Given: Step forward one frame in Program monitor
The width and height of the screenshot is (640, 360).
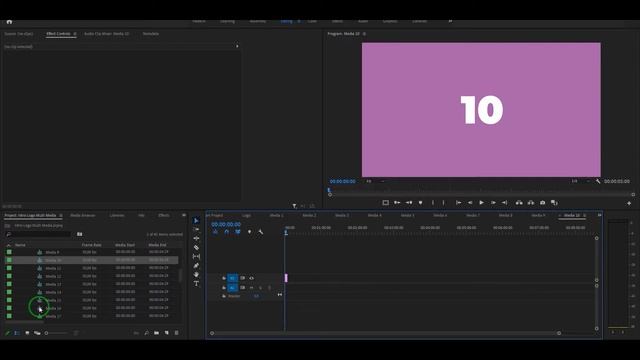Looking at the screenshot, I should tap(493, 202).
